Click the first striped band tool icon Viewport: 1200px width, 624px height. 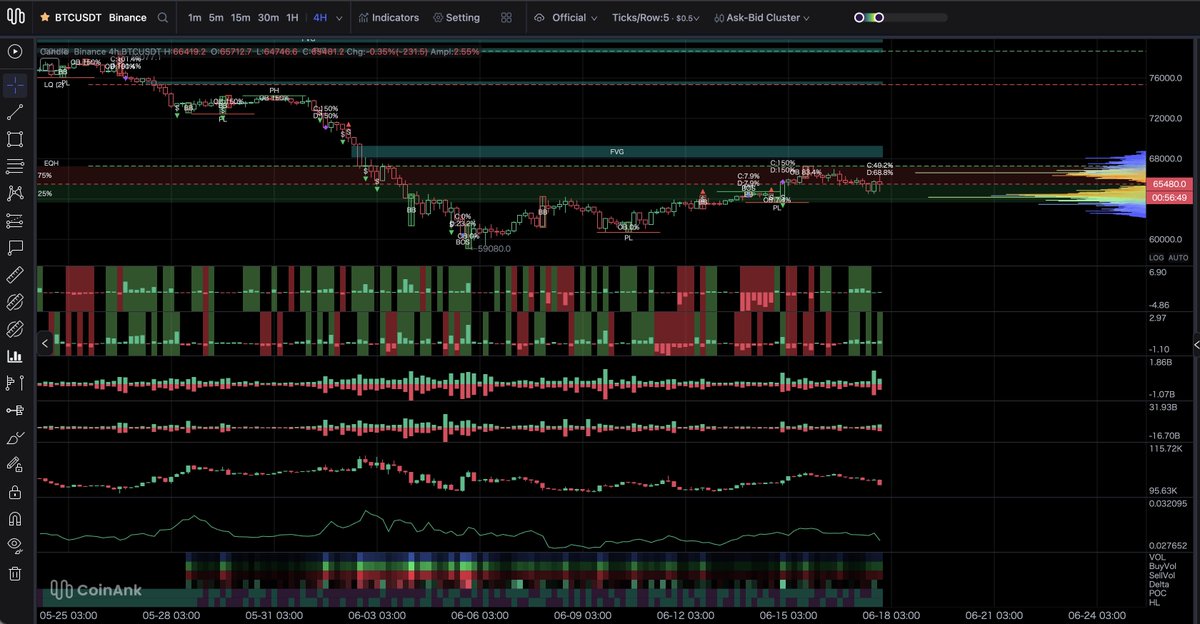15,301
